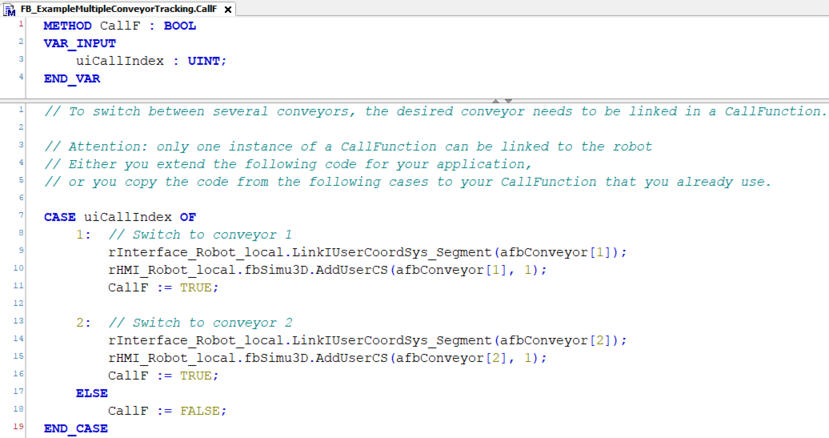
Task: Place cursor on METHOD keyword
Action: pos(68,26)
